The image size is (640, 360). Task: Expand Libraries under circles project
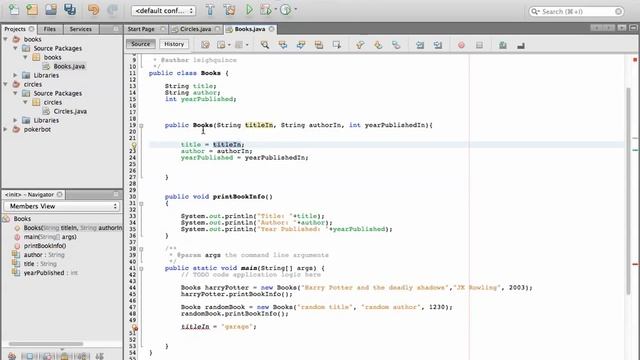tap(16, 120)
